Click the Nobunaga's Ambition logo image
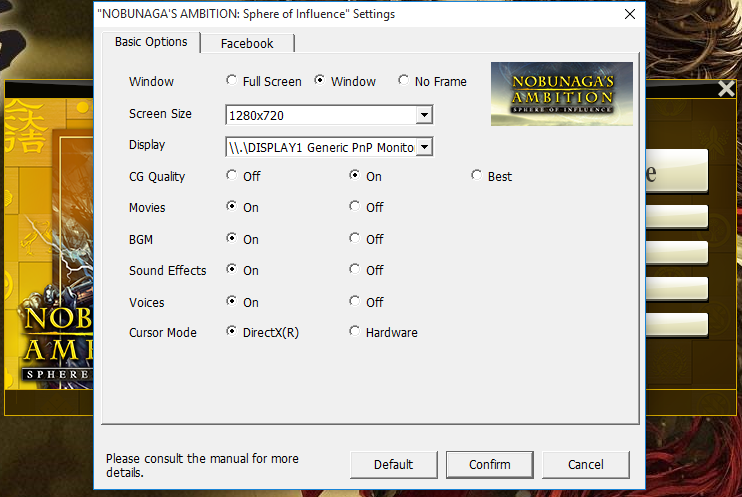 562,94
